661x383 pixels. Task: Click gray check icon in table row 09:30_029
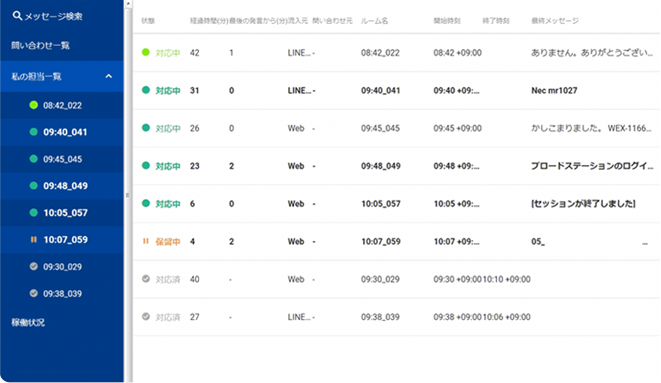145,279
